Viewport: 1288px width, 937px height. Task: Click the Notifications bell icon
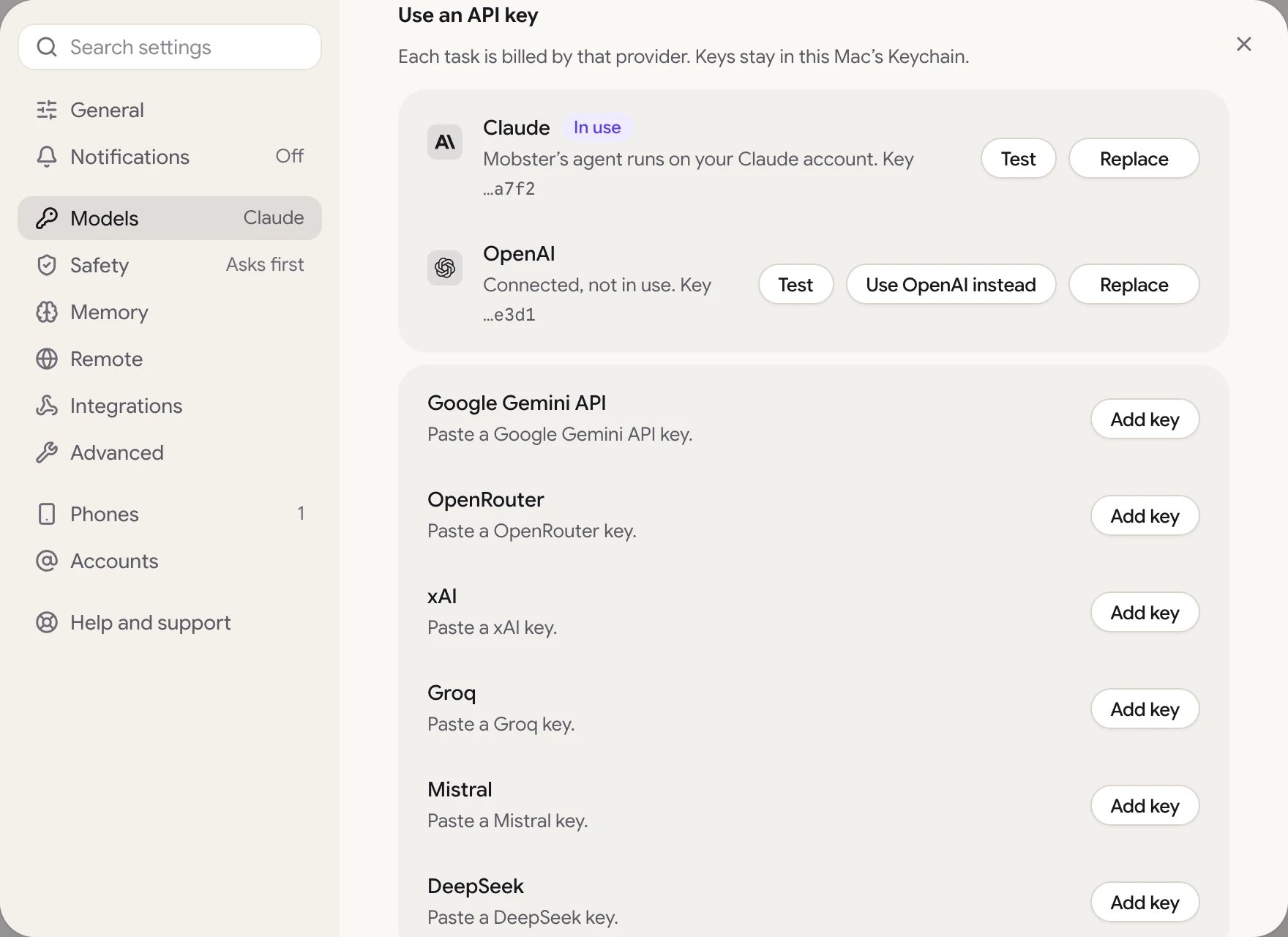[47, 157]
